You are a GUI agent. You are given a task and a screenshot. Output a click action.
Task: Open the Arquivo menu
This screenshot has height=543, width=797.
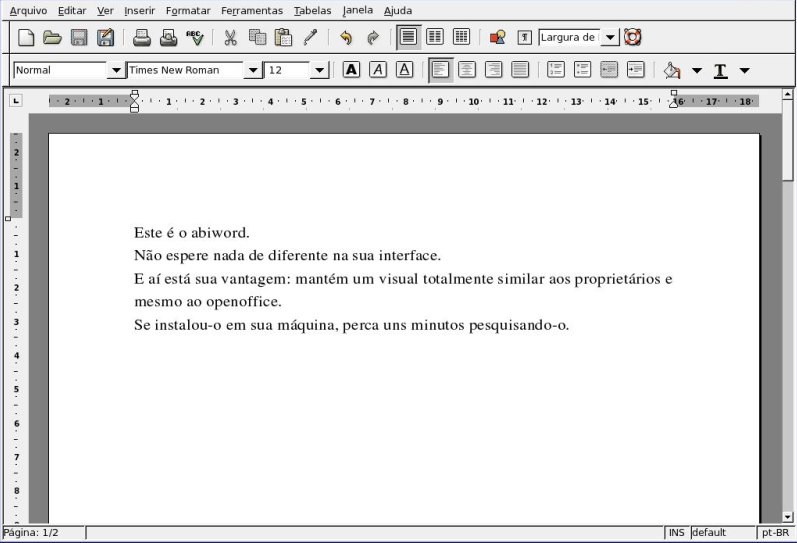[28, 10]
